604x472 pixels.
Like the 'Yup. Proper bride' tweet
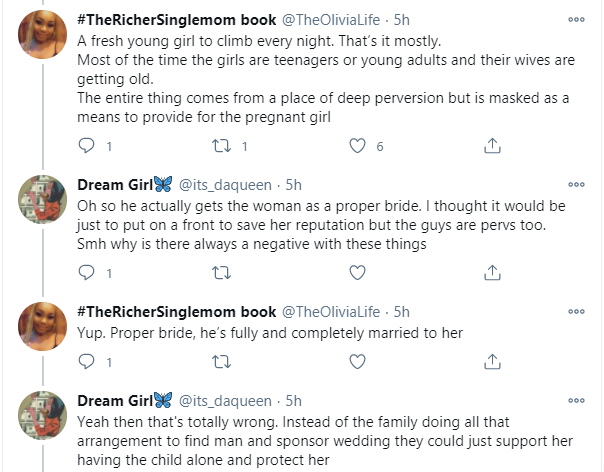[357, 361]
